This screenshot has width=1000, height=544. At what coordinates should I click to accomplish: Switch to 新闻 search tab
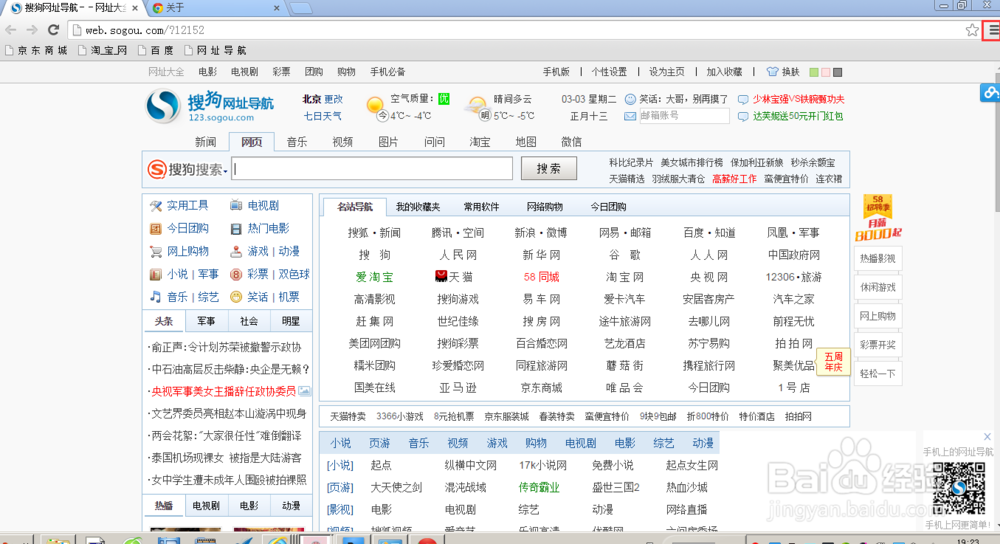point(205,142)
